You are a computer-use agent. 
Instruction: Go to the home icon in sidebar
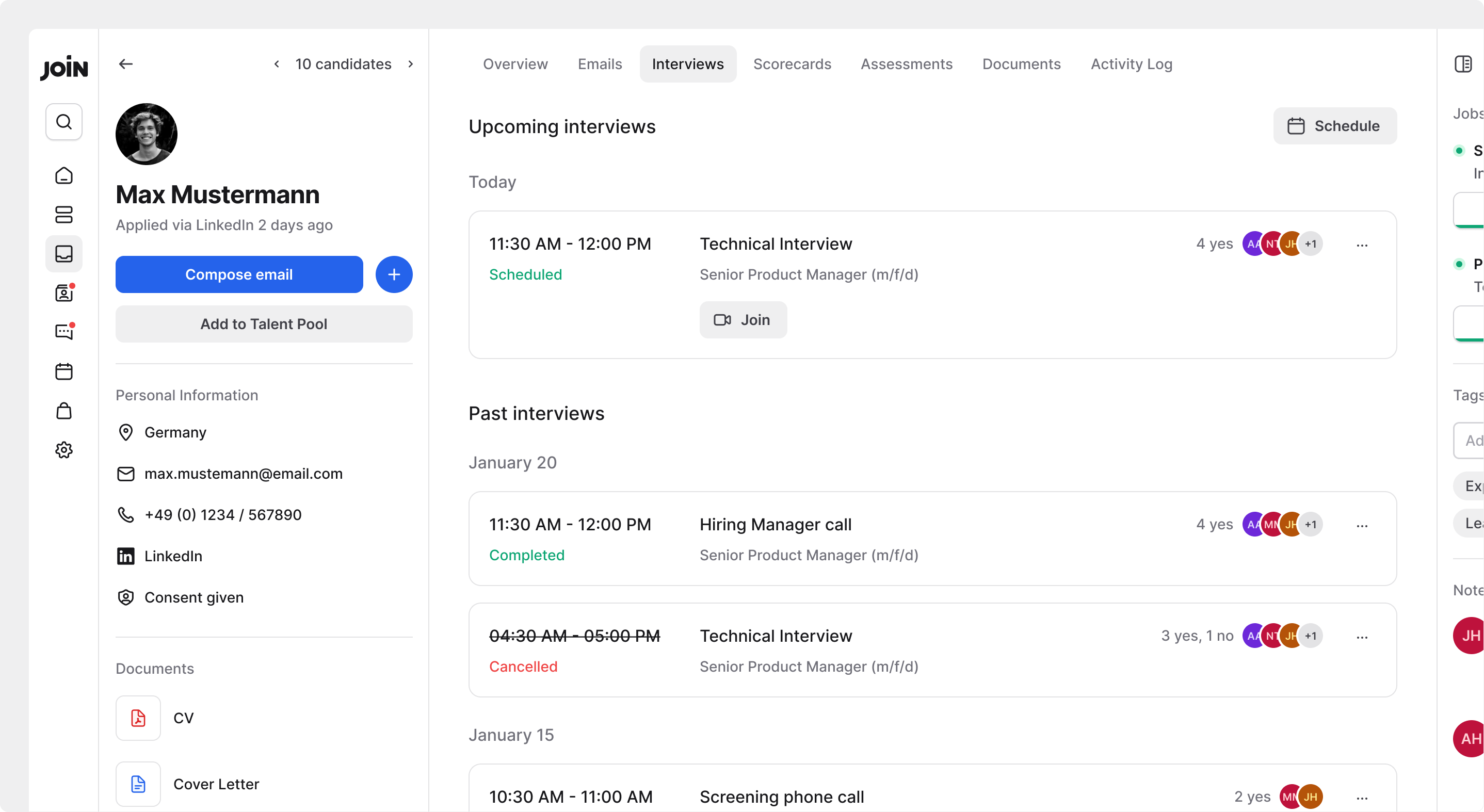click(x=64, y=175)
